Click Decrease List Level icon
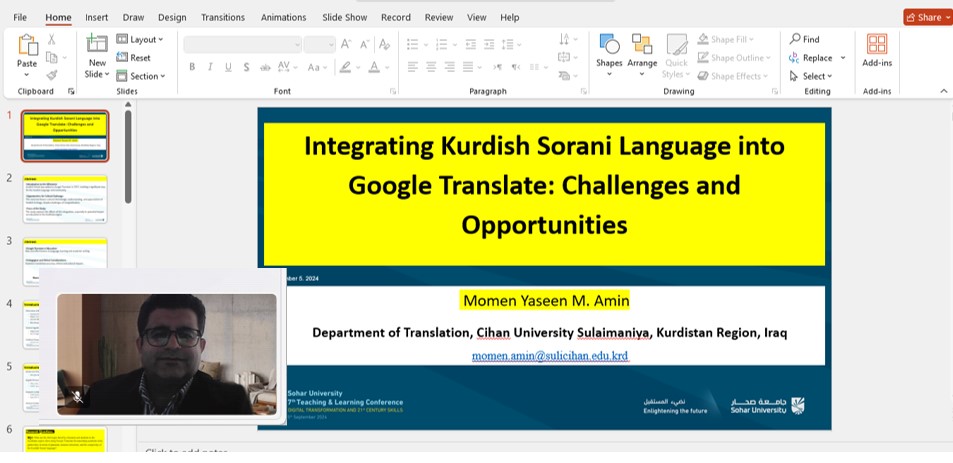Image resolution: width=953 pixels, height=463 pixels. (x=470, y=44)
